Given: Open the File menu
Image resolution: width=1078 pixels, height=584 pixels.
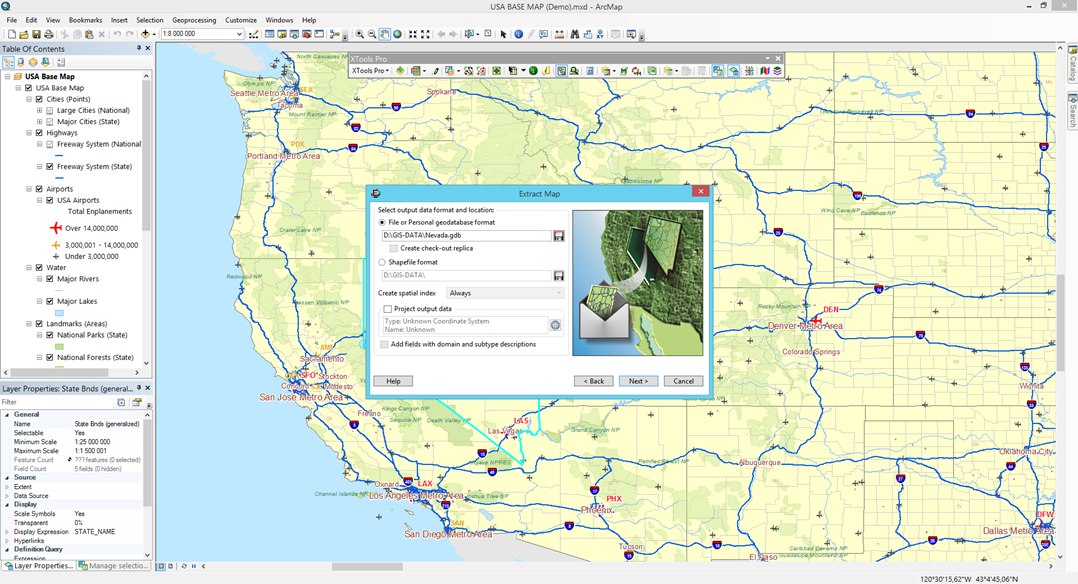Looking at the screenshot, I should (12, 20).
